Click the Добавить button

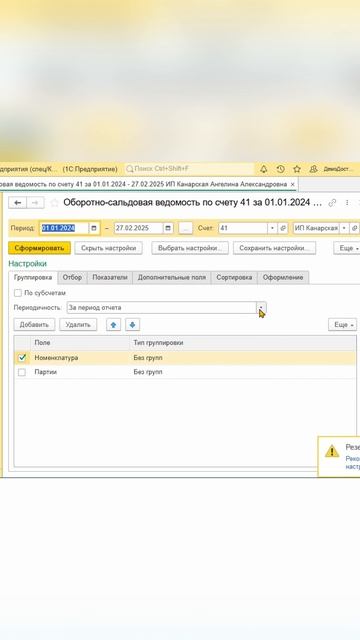pyautogui.click(x=34, y=325)
